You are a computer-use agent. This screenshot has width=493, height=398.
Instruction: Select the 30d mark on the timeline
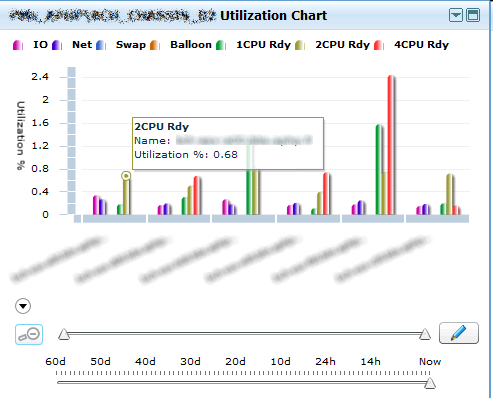(190, 362)
